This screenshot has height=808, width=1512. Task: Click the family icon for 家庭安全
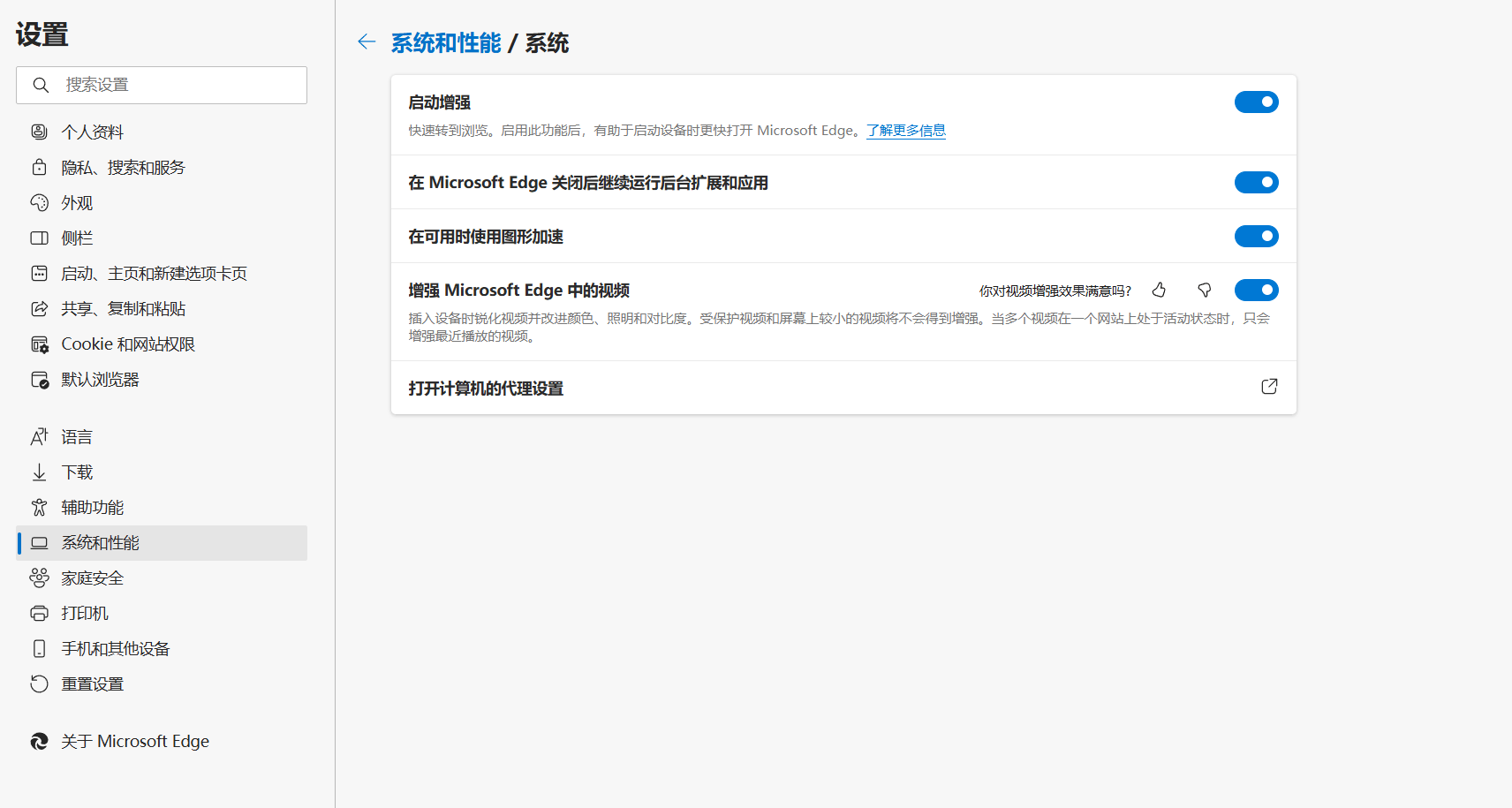coord(39,578)
